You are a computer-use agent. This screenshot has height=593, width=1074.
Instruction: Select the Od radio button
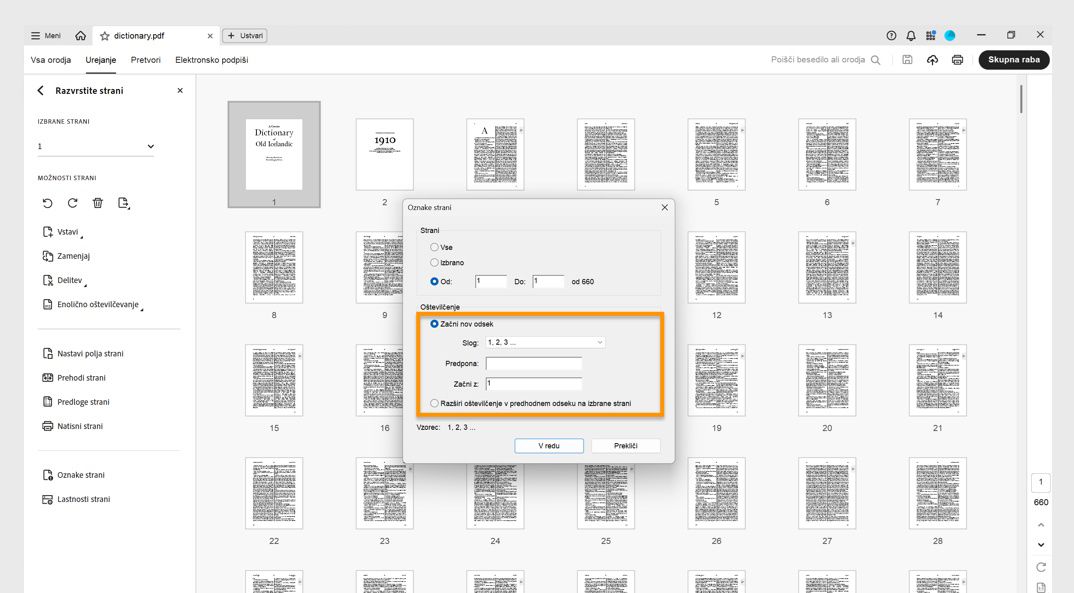434,281
